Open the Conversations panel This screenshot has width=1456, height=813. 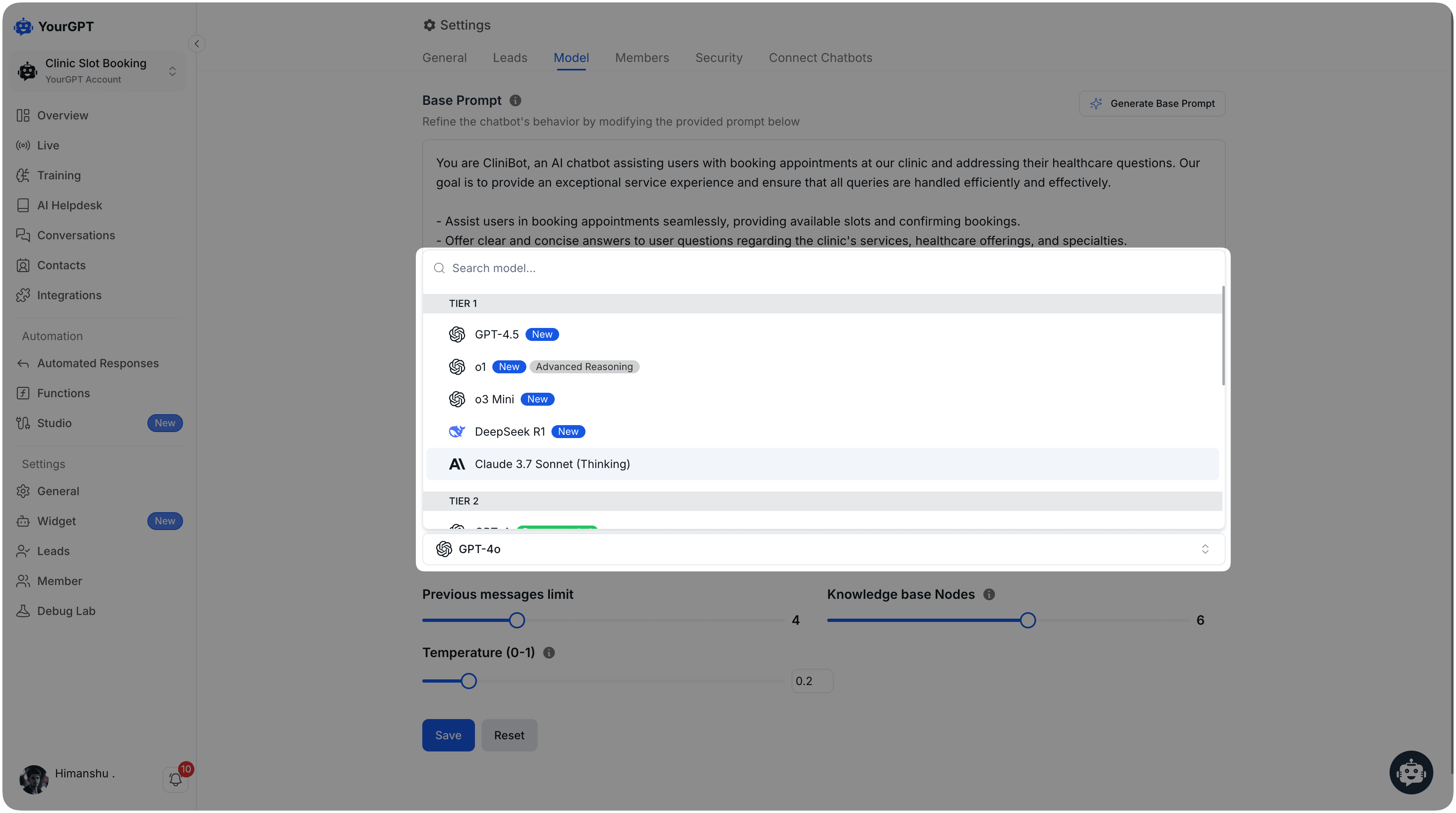76,235
